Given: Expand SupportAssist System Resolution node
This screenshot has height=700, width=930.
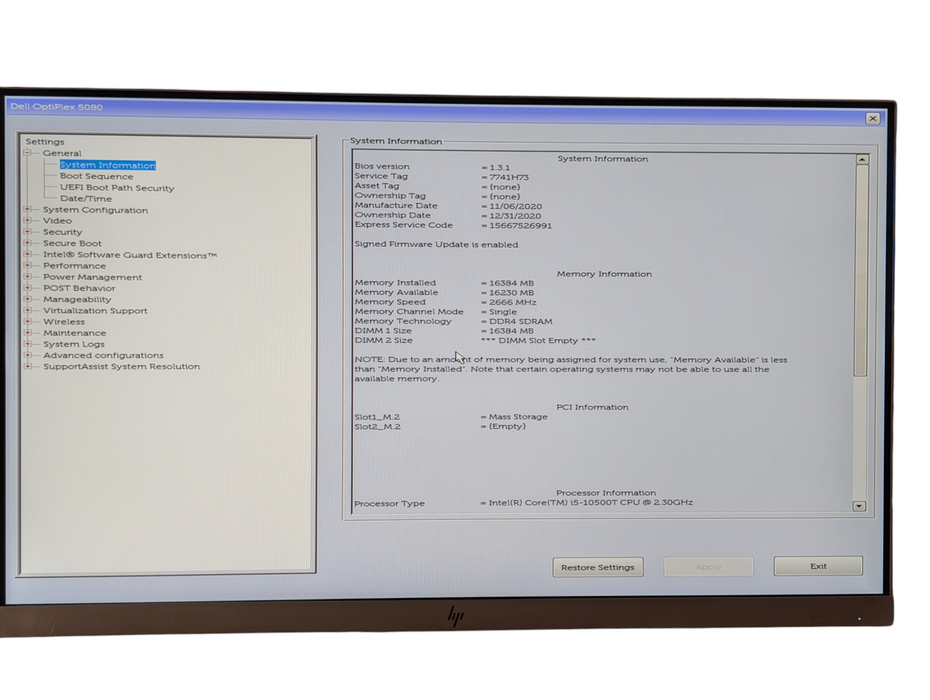Looking at the screenshot, I should click(x=27, y=366).
